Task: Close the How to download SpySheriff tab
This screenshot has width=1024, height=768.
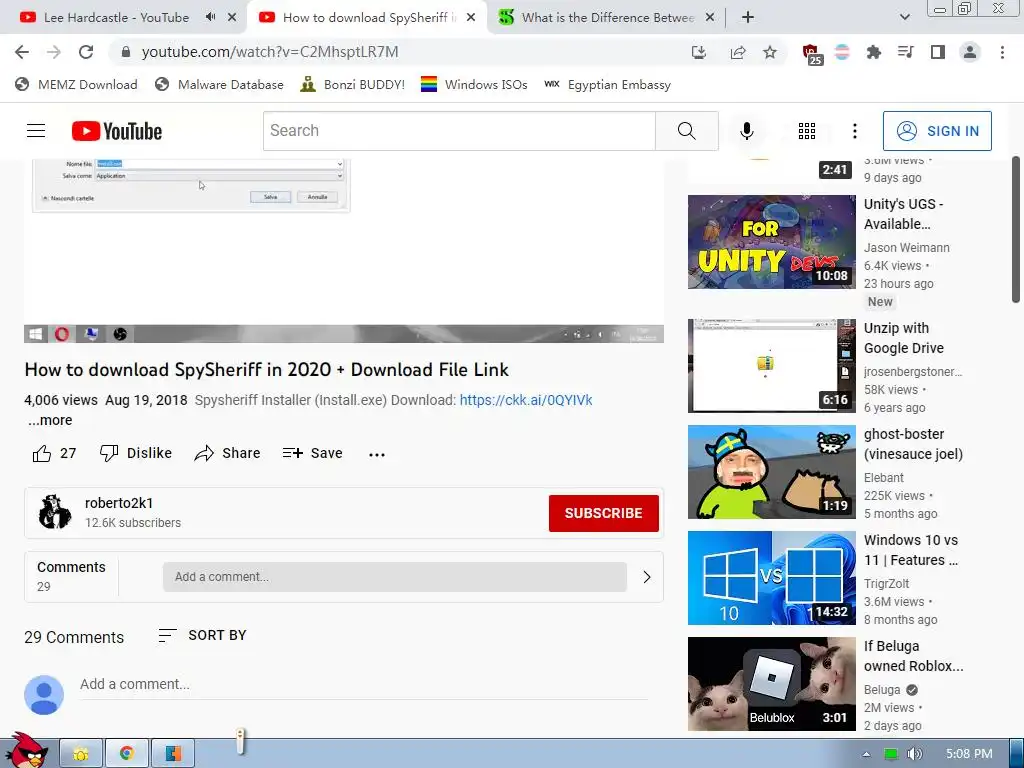Action: [471, 17]
